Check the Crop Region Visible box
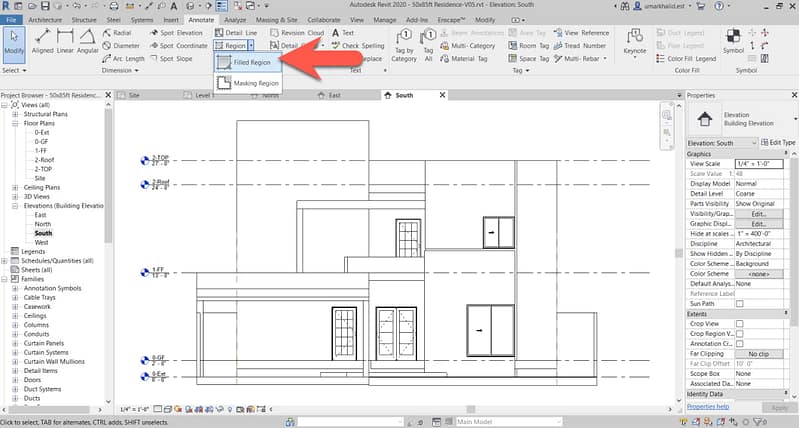Screen dimensions: 799x428 tap(740, 334)
